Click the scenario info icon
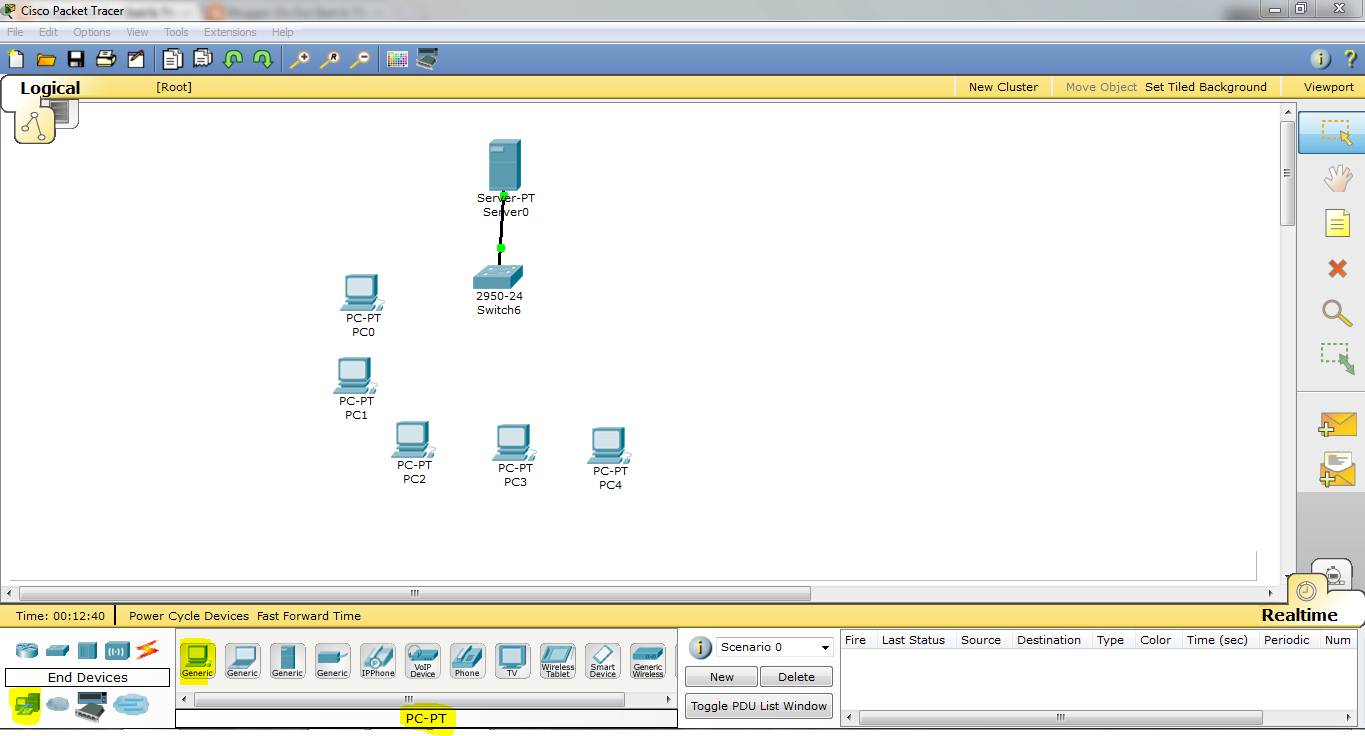Screen dimensions: 1365x736 pyautogui.click(x=700, y=647)
